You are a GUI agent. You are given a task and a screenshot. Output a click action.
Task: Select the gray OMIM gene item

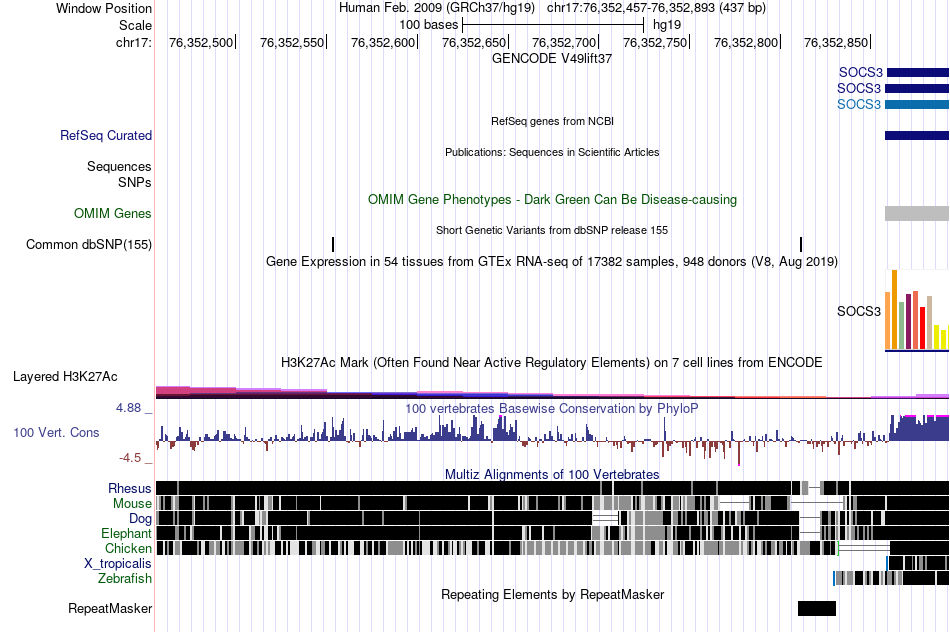tap(917, 213)
